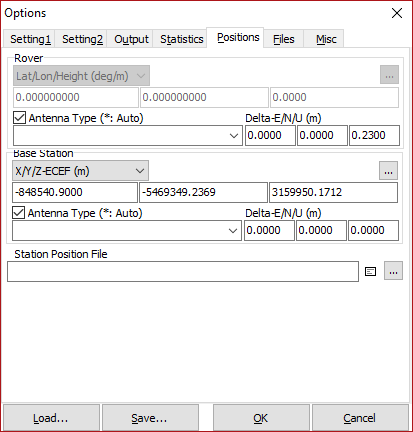
Task: Focus the Rover Delta-U field showing 0.2300
Action: pos(374,135)
